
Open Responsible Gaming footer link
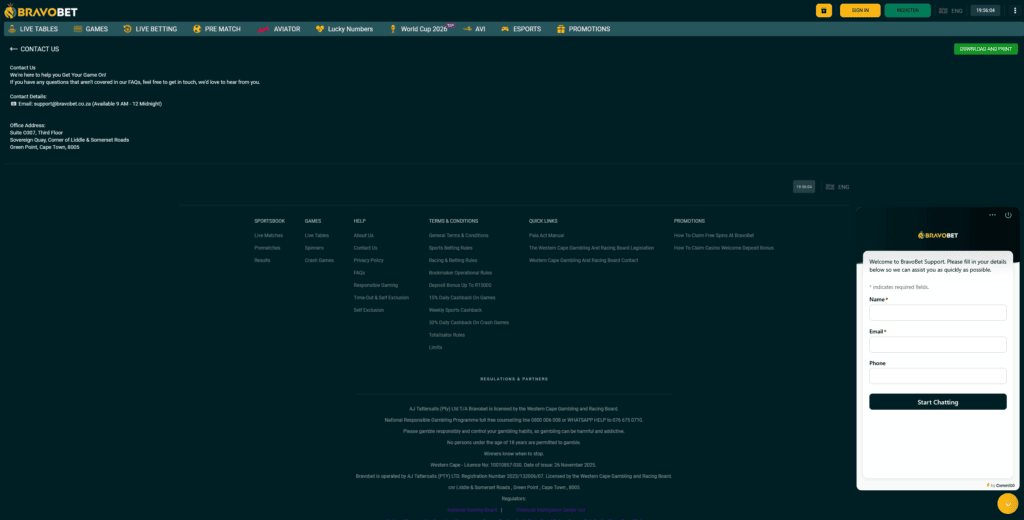coord(376,285)
